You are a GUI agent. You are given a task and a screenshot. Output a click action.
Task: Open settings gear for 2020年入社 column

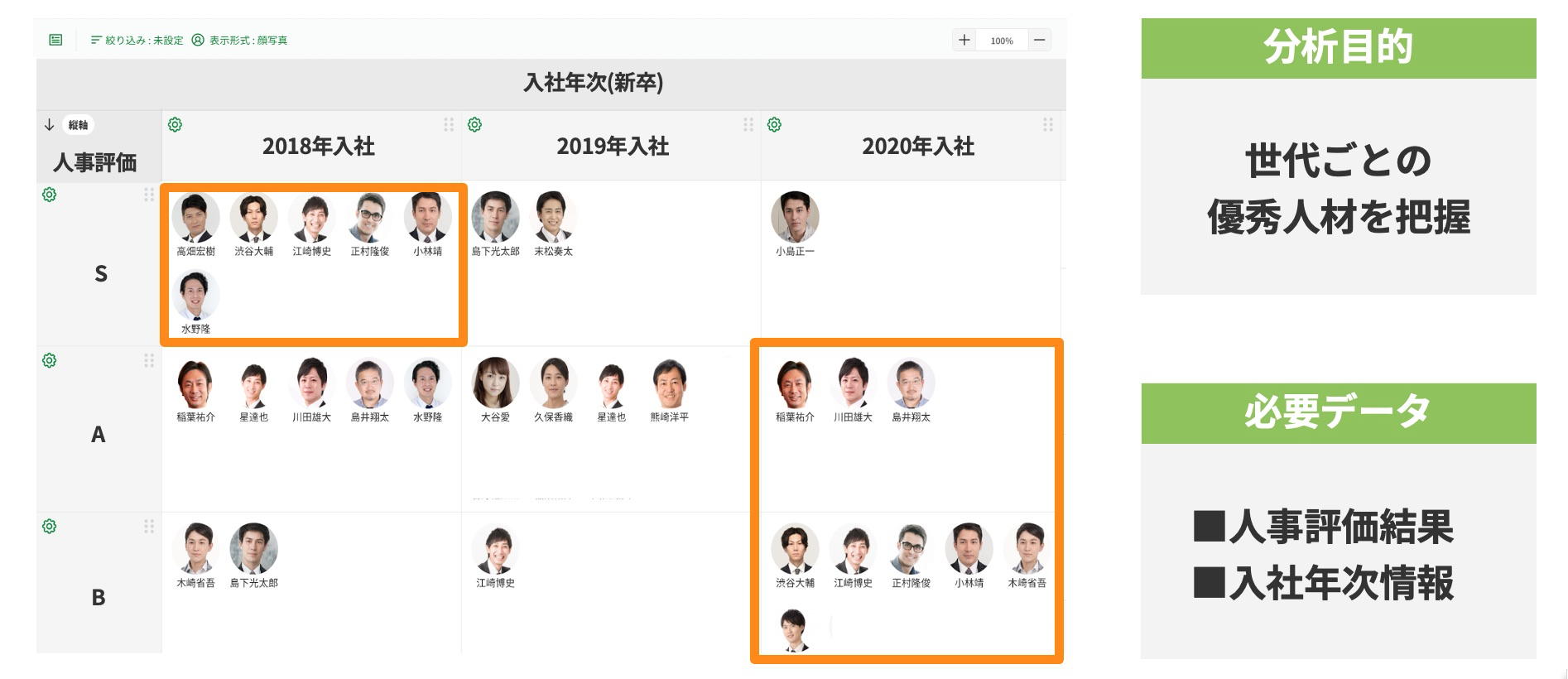tap(774, 125)
